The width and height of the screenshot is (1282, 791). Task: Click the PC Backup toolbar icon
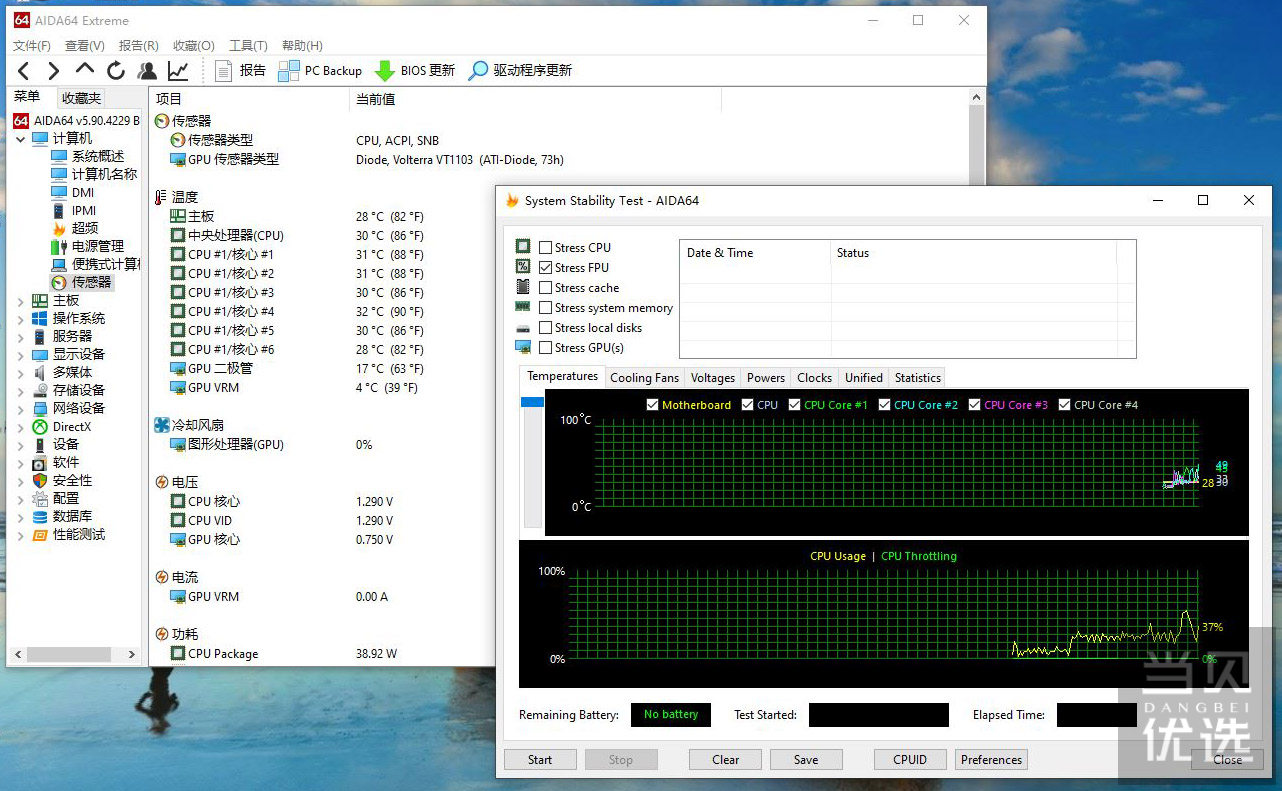(289, 71)
